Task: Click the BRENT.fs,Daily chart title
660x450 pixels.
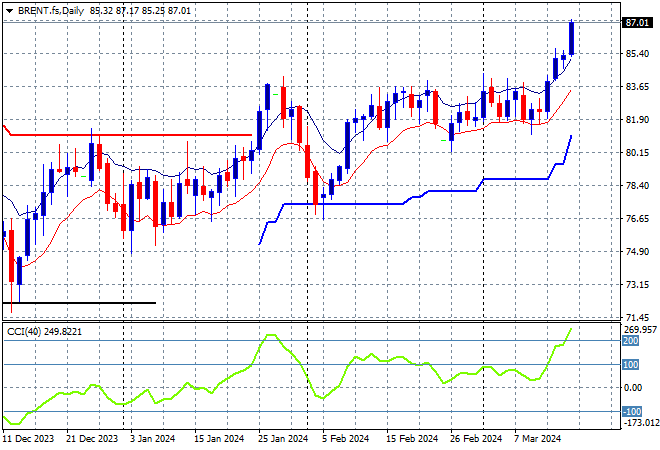Action: 53,10
